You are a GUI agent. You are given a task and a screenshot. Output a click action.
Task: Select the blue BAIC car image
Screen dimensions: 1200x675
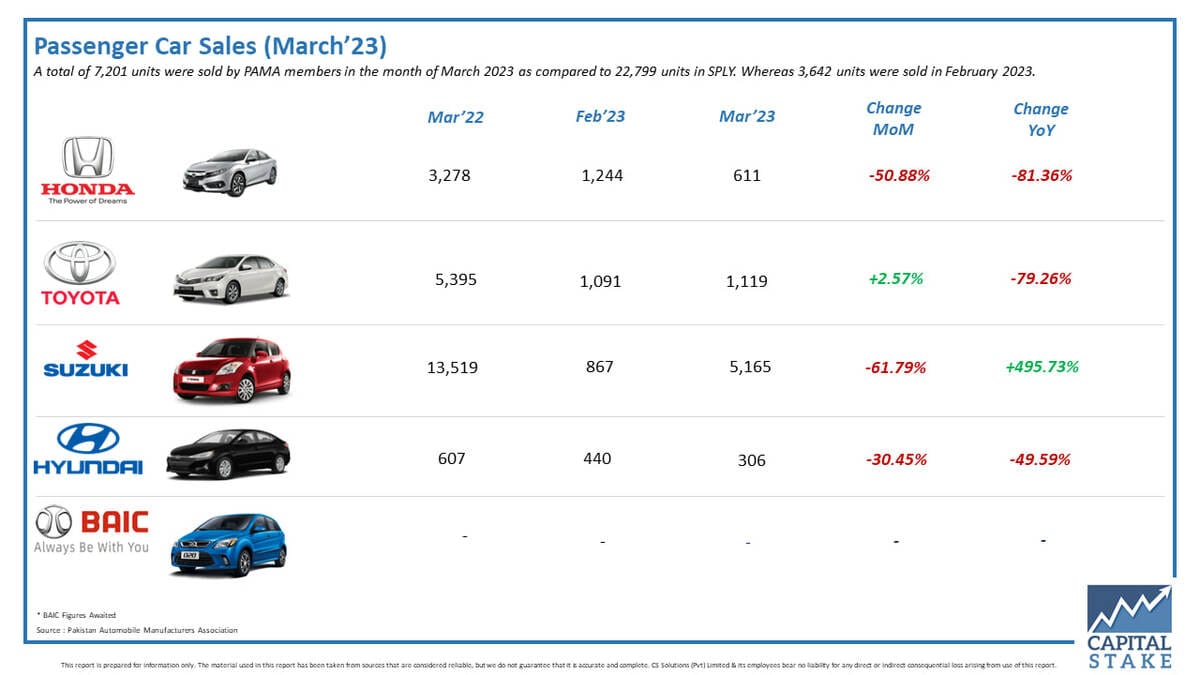click(227, 545)
